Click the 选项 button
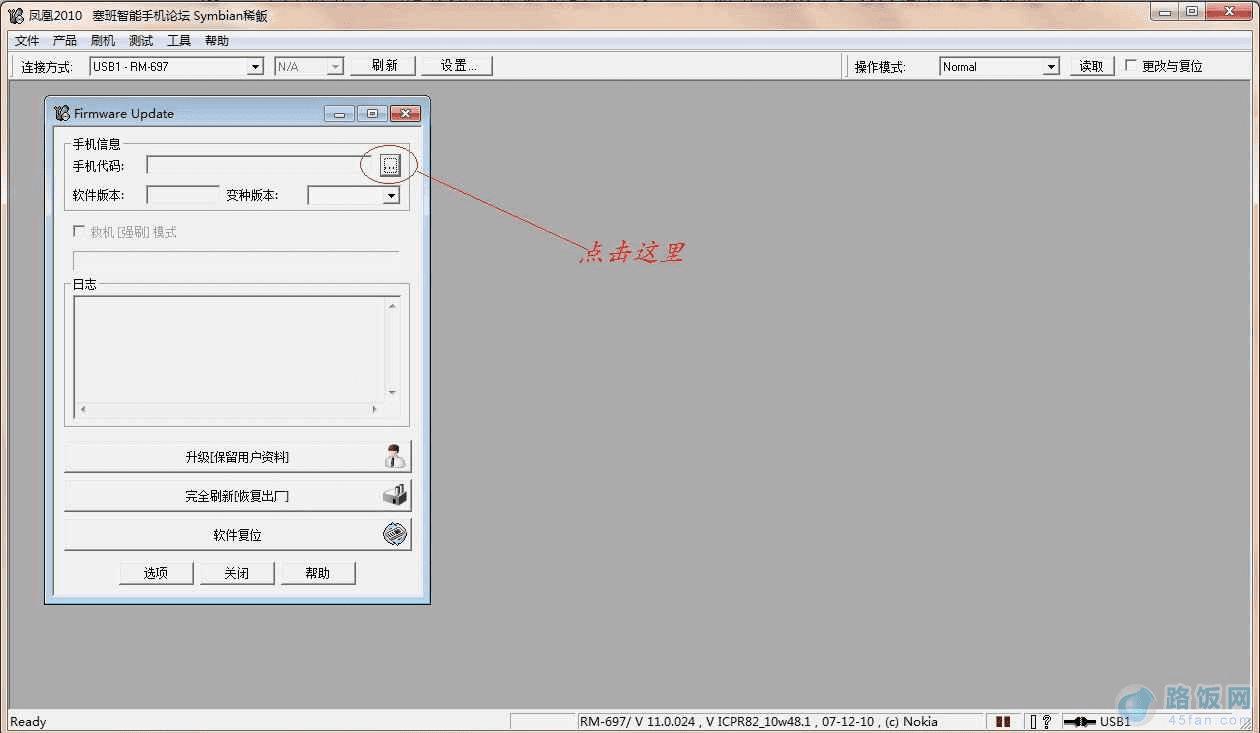Image resolution: width=1260 pixels, height=733 pixels. click(156, 573)
